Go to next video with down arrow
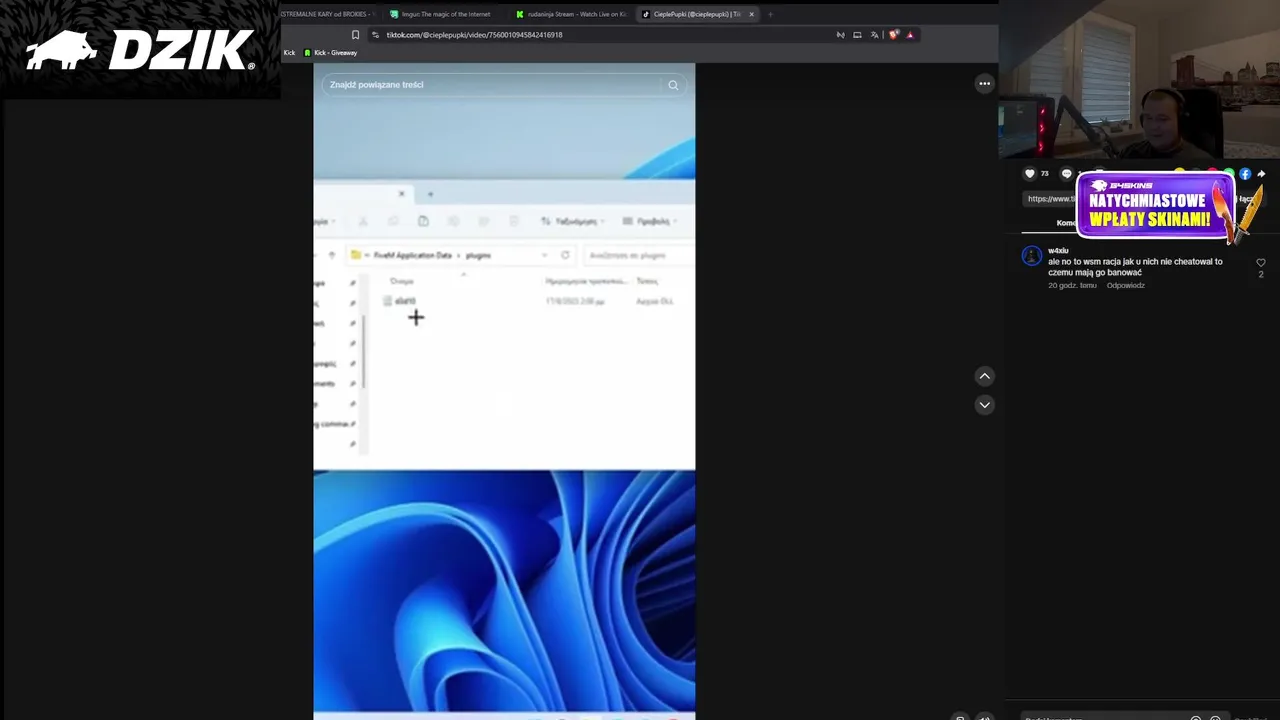The height and width of the screenshot is (720, 1280). tap(984, 405)
